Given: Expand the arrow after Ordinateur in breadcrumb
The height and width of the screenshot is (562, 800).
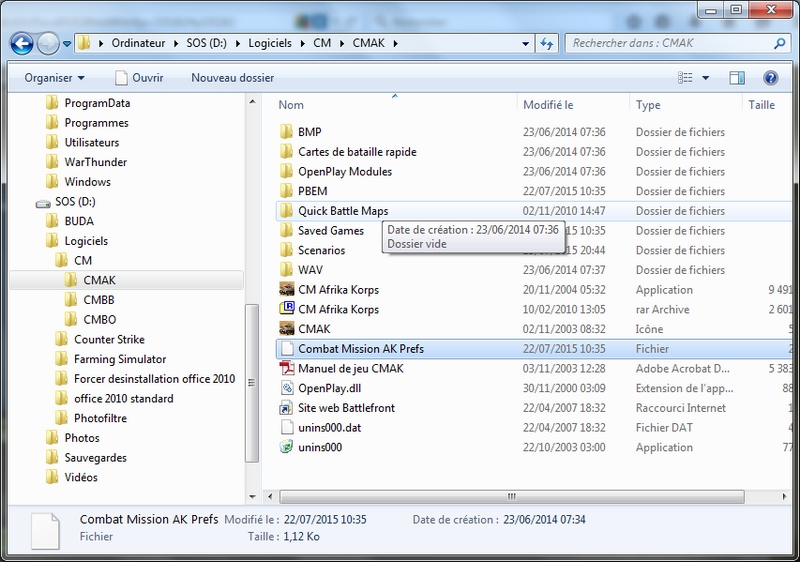Looking at the screenshot, I should coord(176,44).
